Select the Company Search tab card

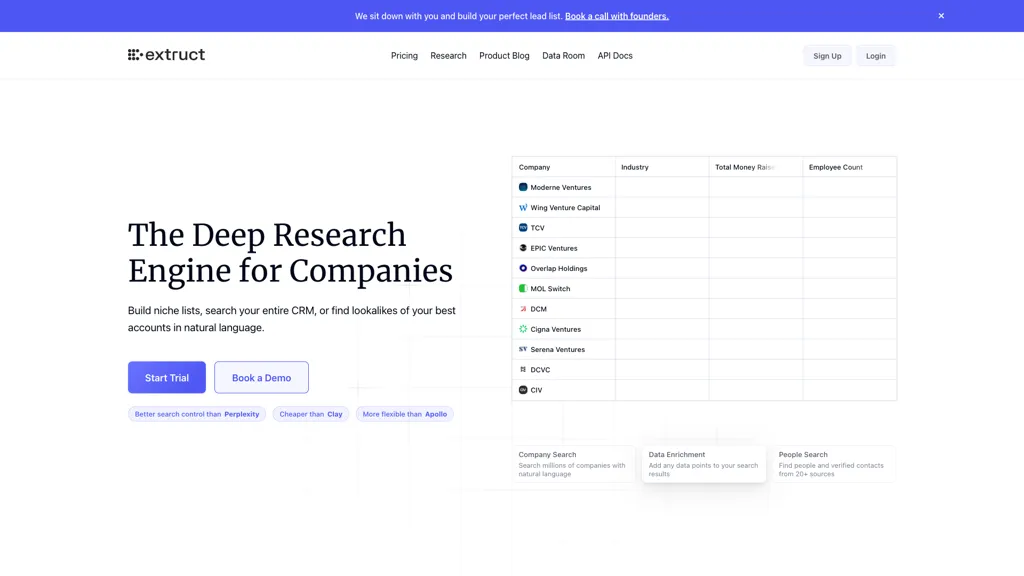coord(573,464)
